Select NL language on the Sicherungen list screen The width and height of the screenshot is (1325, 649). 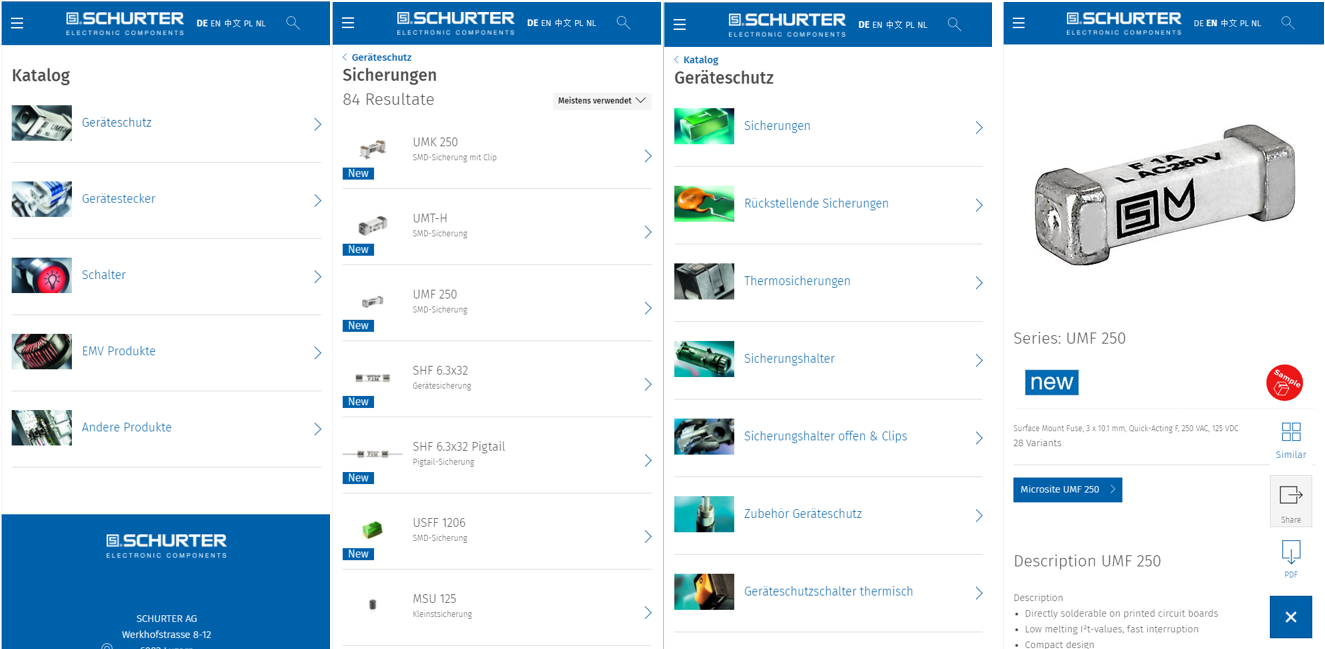click(592, 23)
